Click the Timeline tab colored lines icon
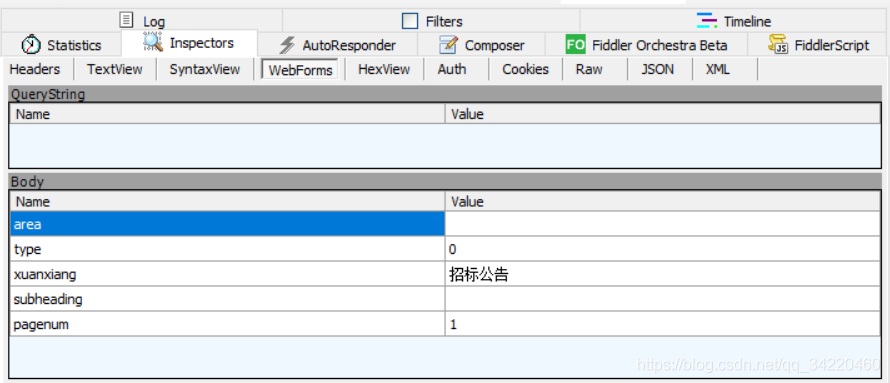Viewport: 890px width, 383px height. [x=707, y=21]
